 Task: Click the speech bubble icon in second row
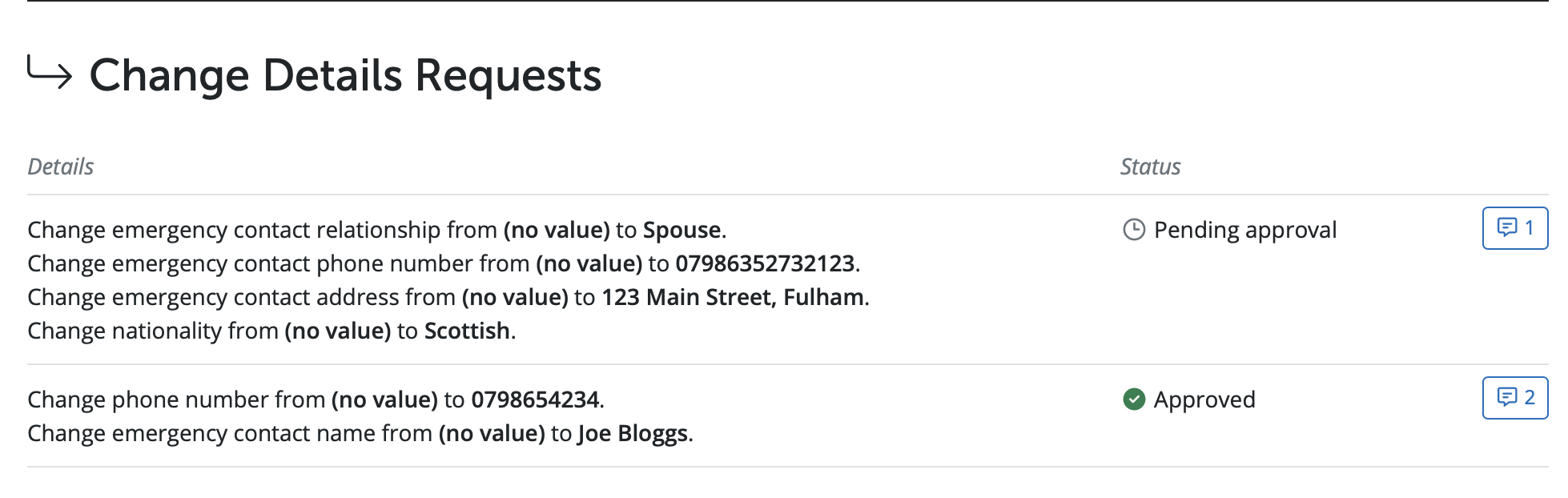click(x=1506, y=397)
